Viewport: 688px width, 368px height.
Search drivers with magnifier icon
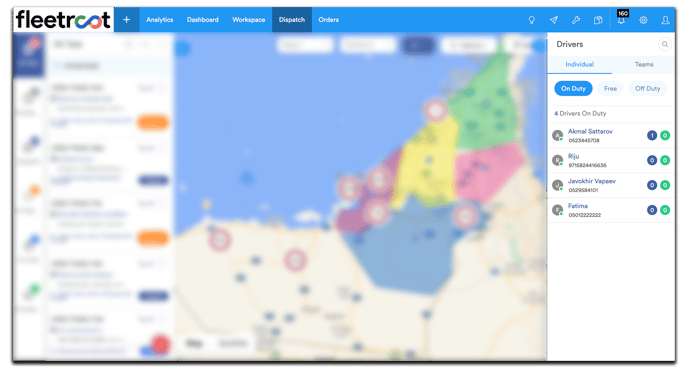point(665,44)
